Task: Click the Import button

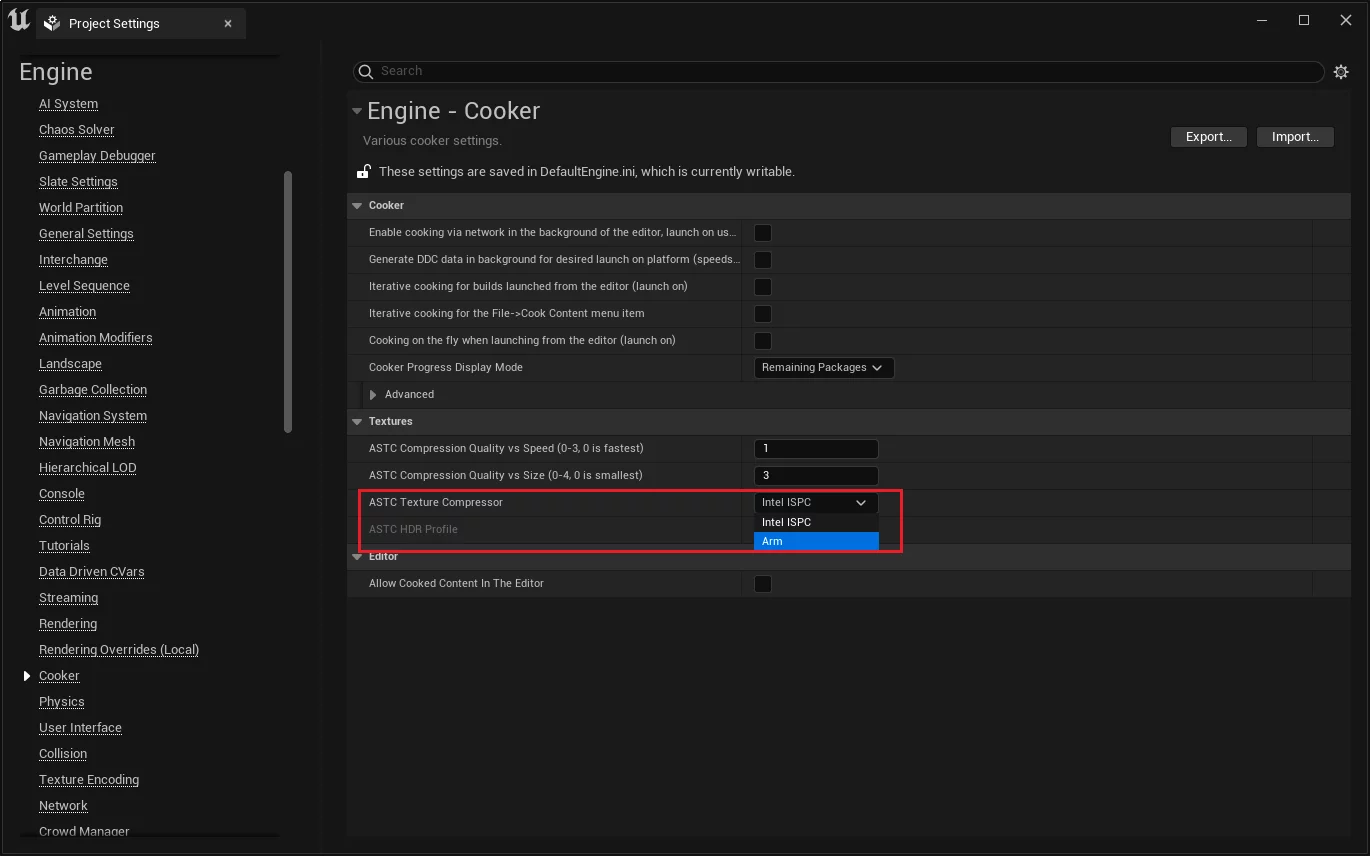Action: click(1295, 137)
